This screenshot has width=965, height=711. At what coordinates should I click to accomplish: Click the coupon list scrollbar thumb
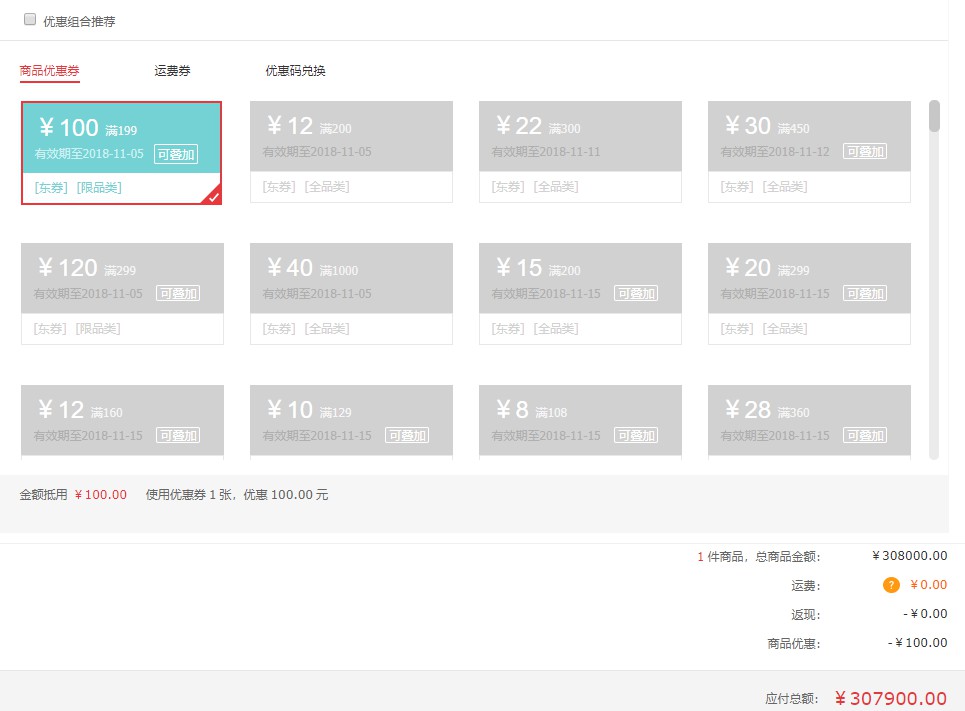934,116
